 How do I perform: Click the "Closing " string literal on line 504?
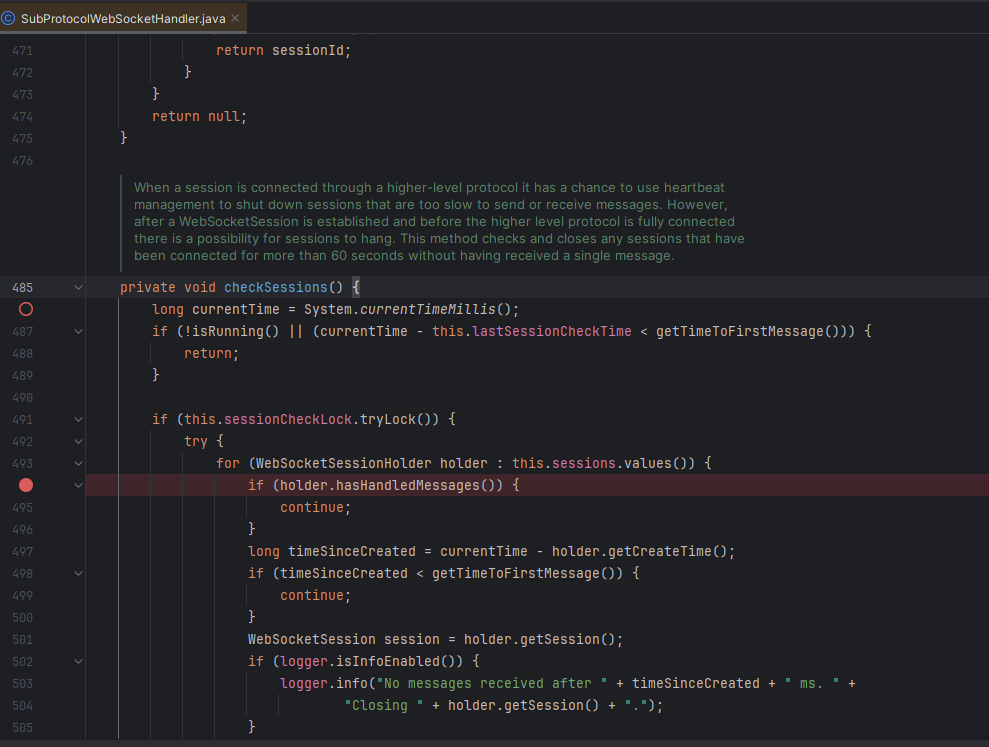point(383,705)
